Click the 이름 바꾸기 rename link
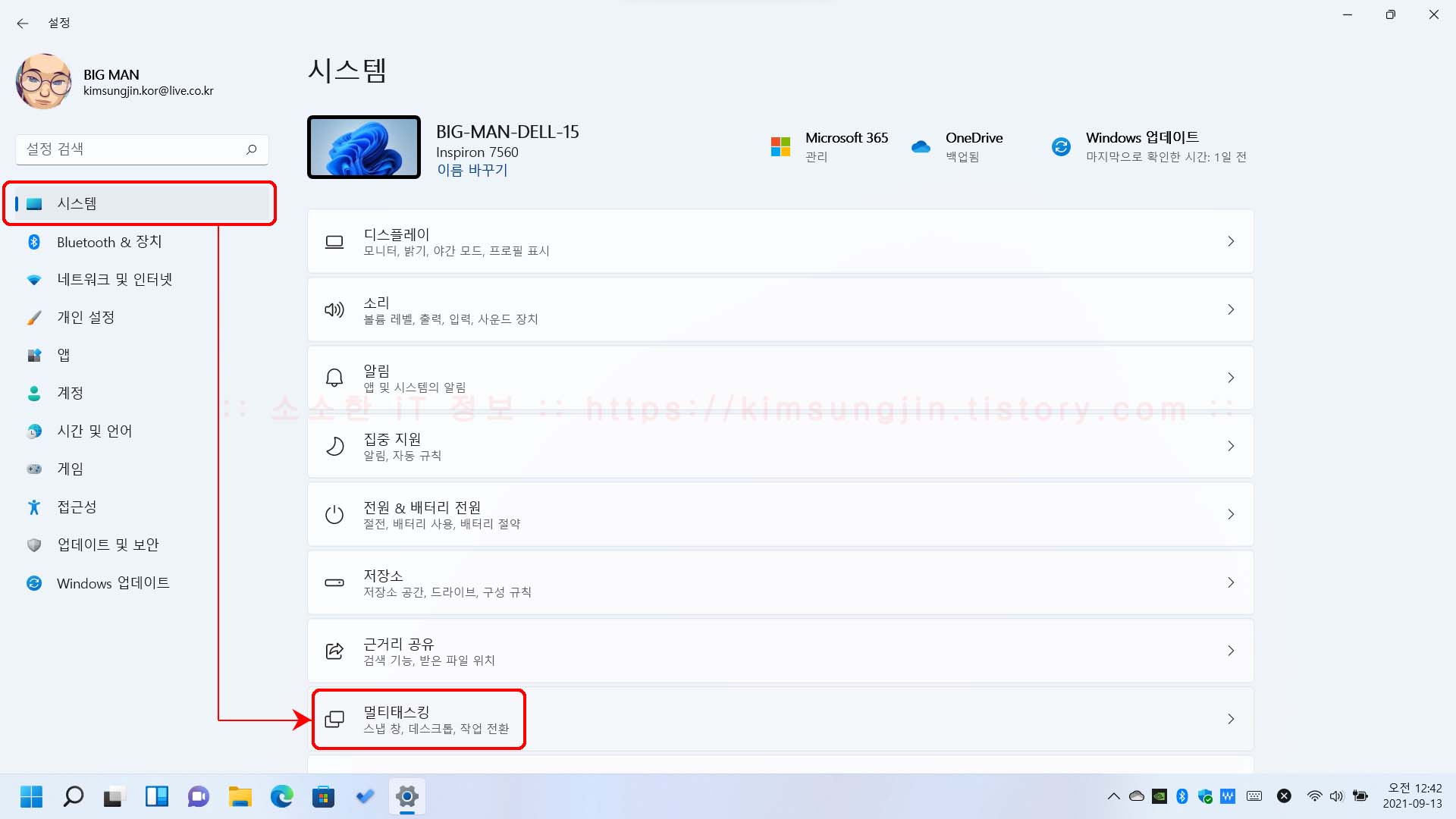Image resolution: width=1456 pixels, height=819 pixels. [x=472, y=170]
